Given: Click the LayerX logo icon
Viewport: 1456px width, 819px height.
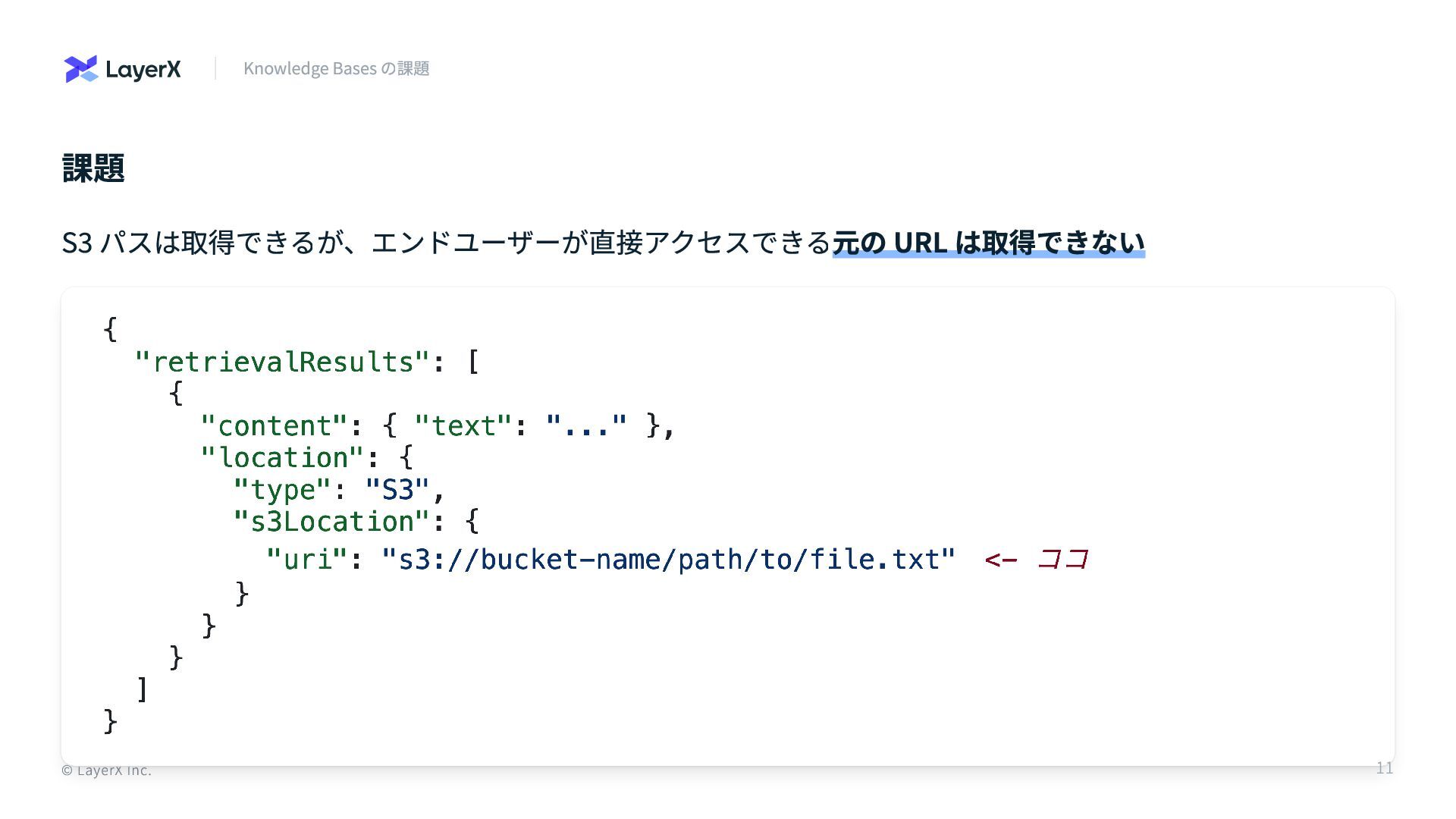Looking at the screenshot, I should click(81, 69).
